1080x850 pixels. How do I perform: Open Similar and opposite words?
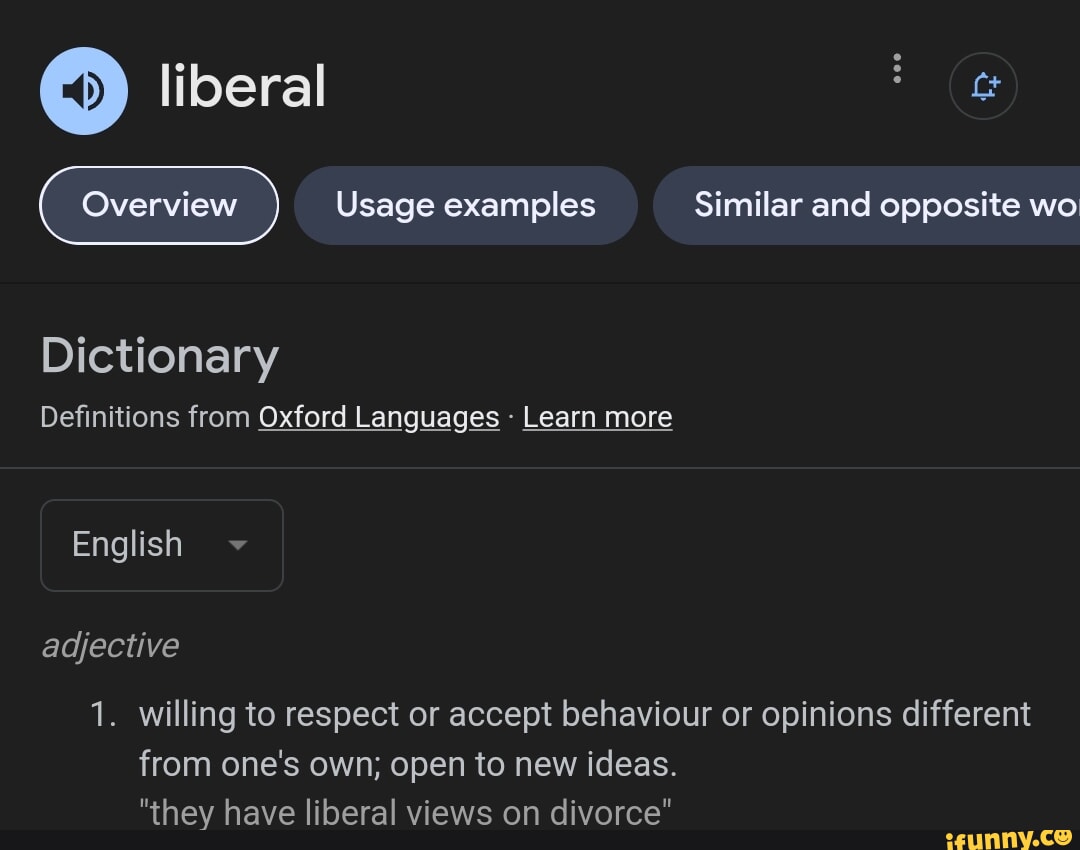[880, 205]
